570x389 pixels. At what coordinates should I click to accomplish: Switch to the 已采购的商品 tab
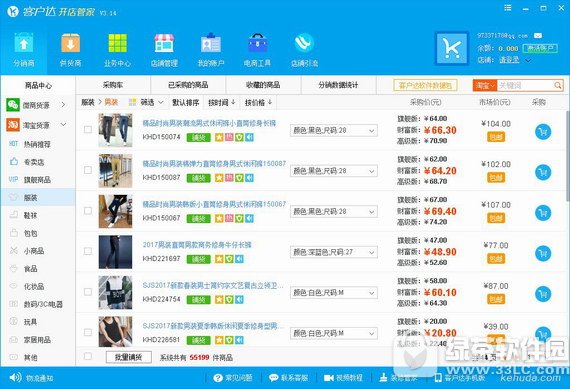pos(188,85)
